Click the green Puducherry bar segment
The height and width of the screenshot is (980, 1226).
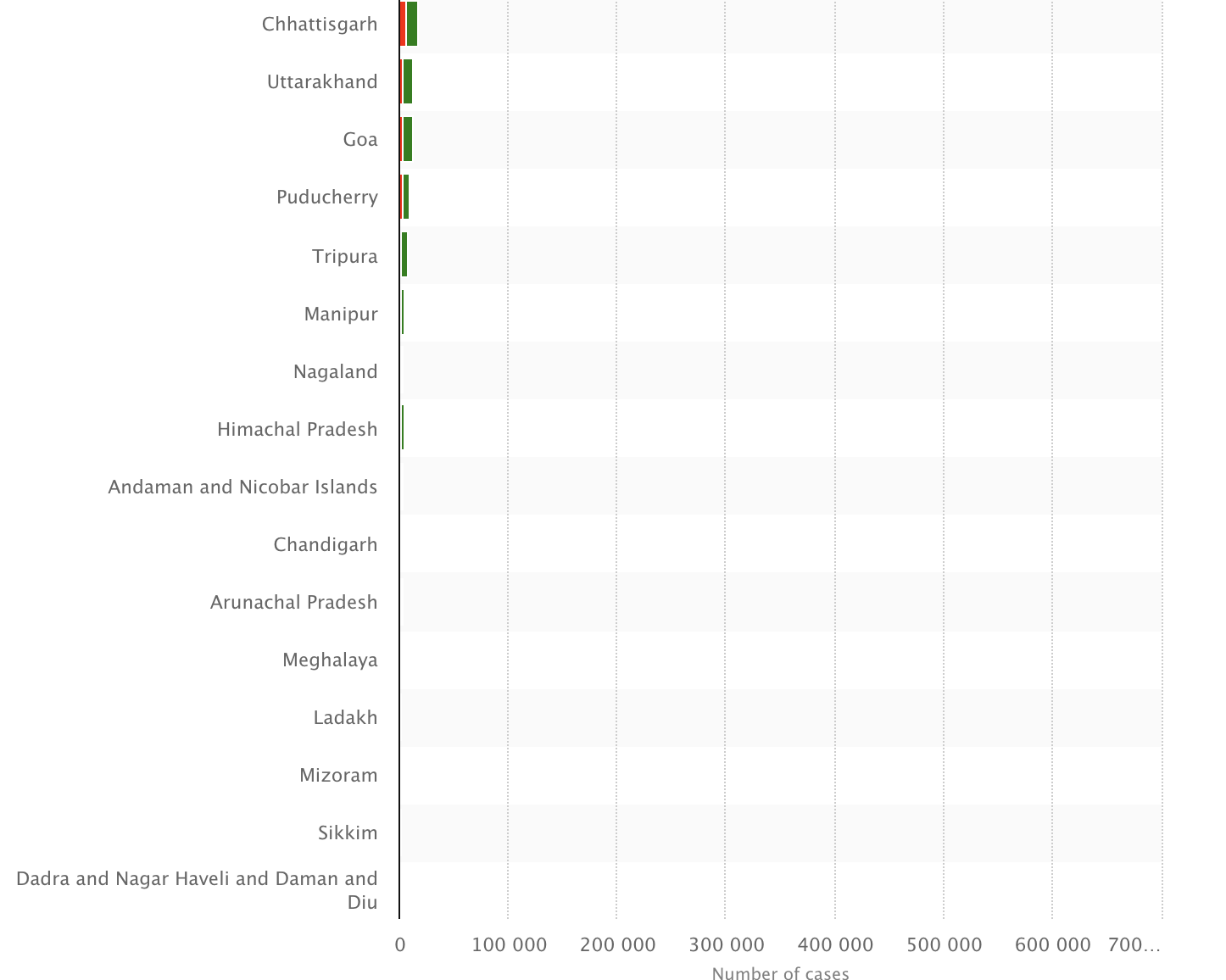(x=406, y=197)
